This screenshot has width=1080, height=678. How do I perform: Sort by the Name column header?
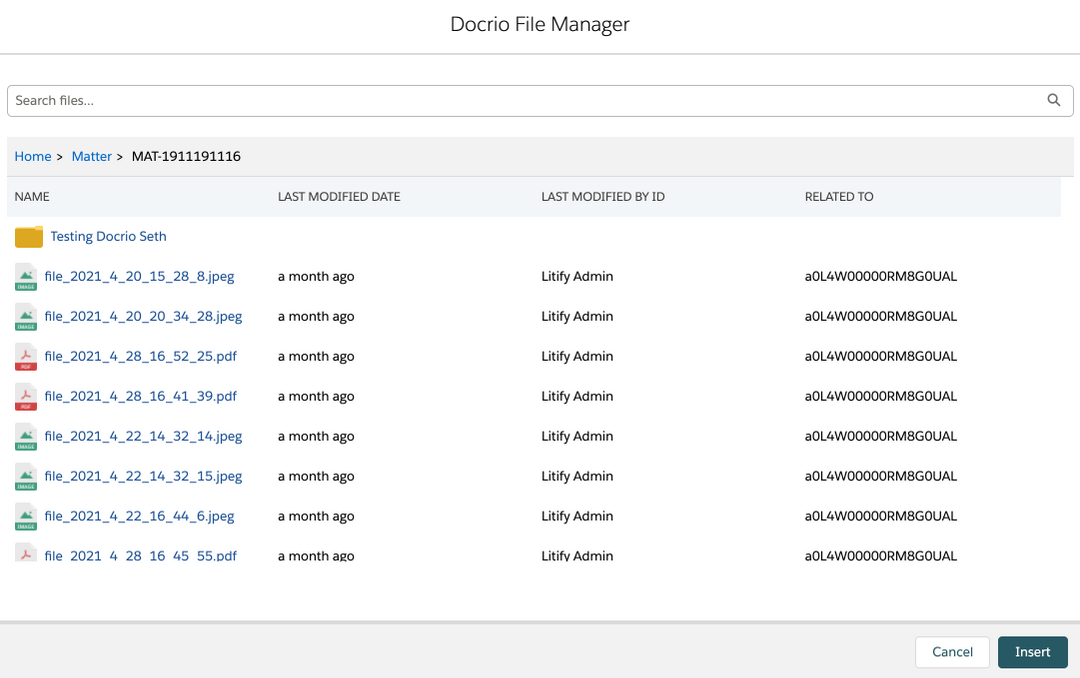click(x=32, y=197)
